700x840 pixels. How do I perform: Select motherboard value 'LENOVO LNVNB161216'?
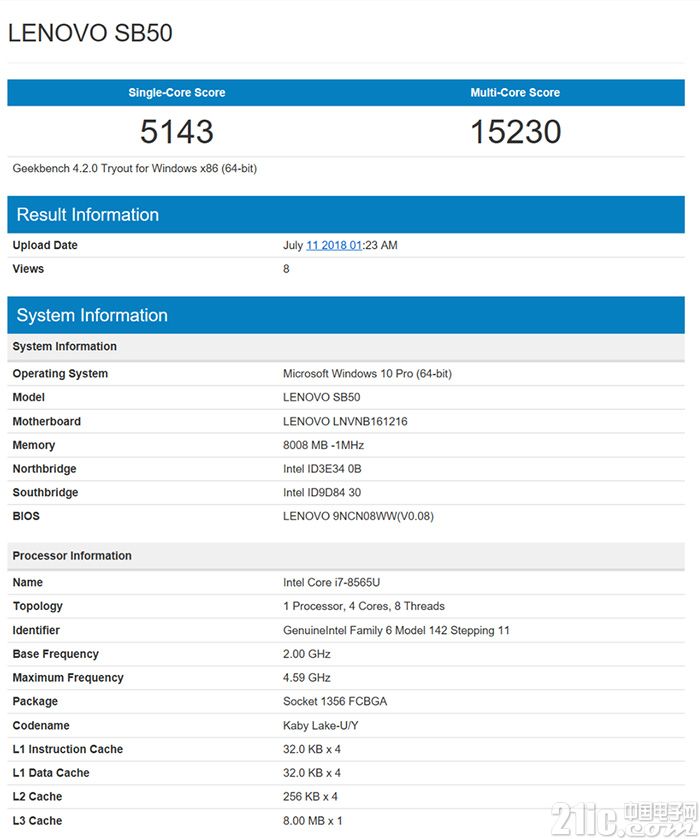coord(345,422)
